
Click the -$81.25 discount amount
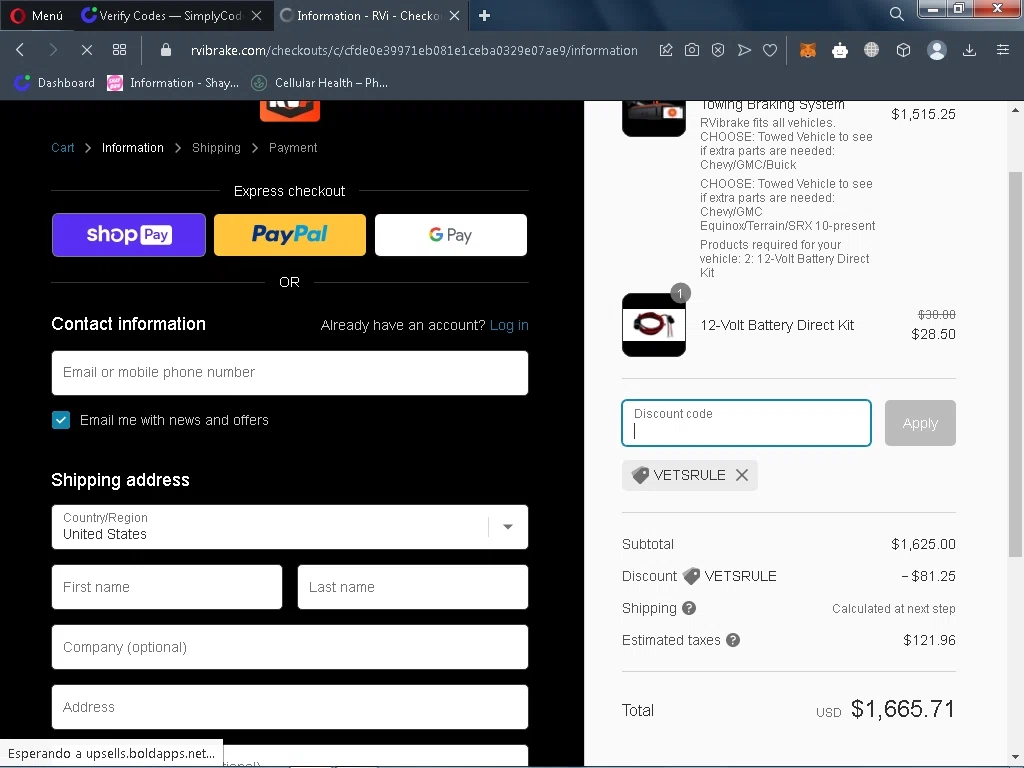point(928,577)
